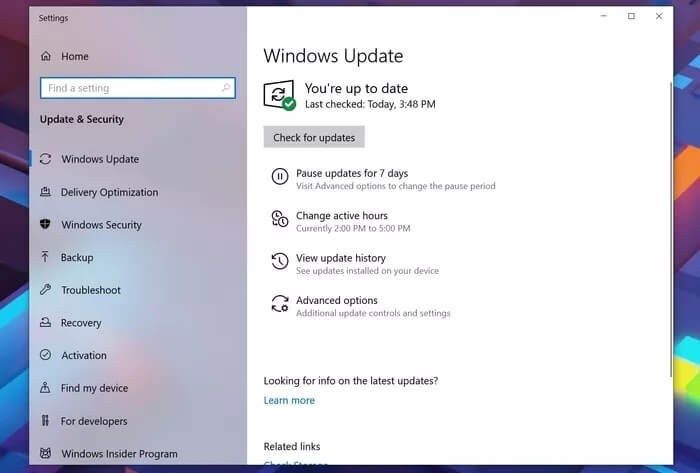Click the Recovery sidebar icon
The image size is (700, 473).
point(46,322)
